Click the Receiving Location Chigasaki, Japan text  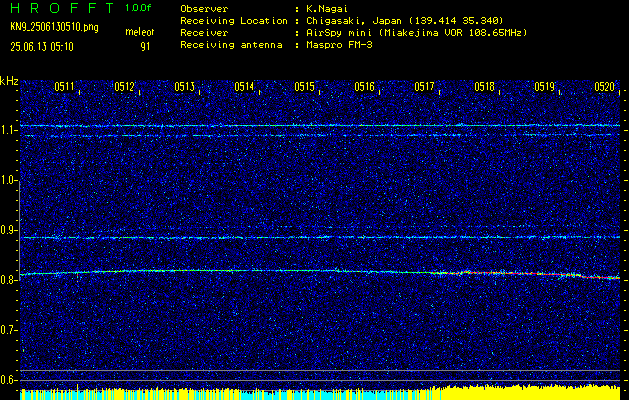(404, 21)
